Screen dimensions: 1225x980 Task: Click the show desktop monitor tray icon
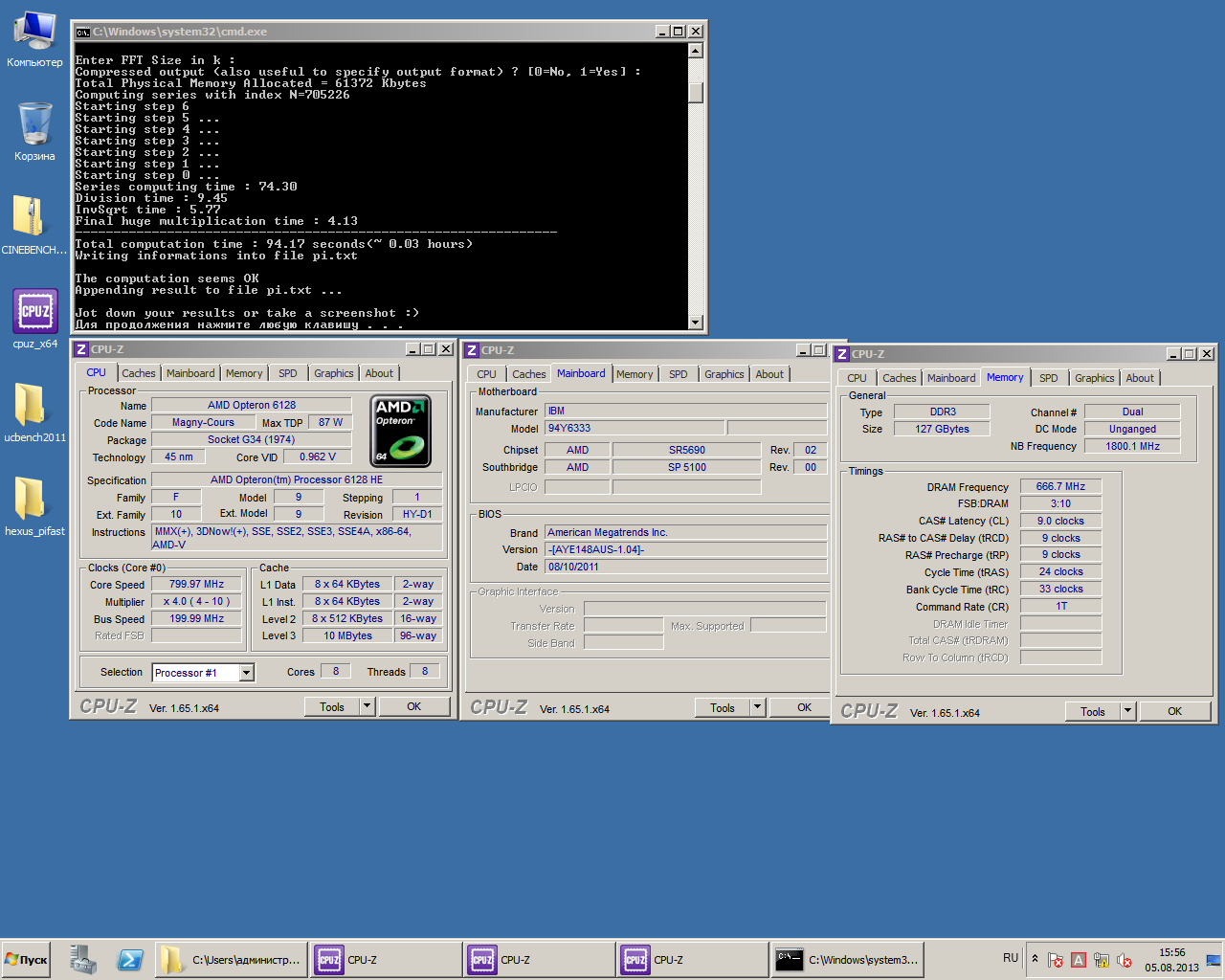1214,960
